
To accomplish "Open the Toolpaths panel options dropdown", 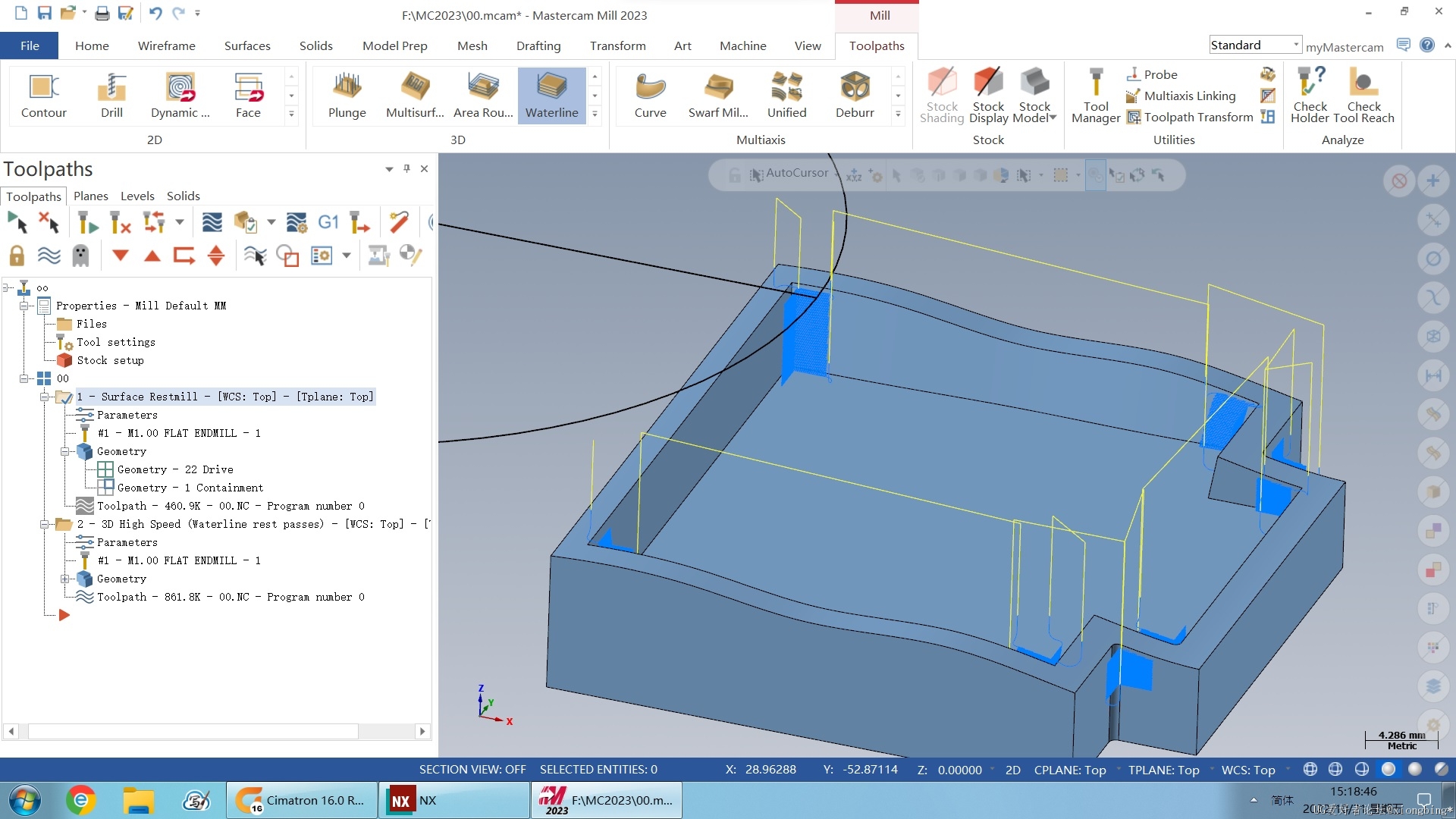I will (389, 169).
